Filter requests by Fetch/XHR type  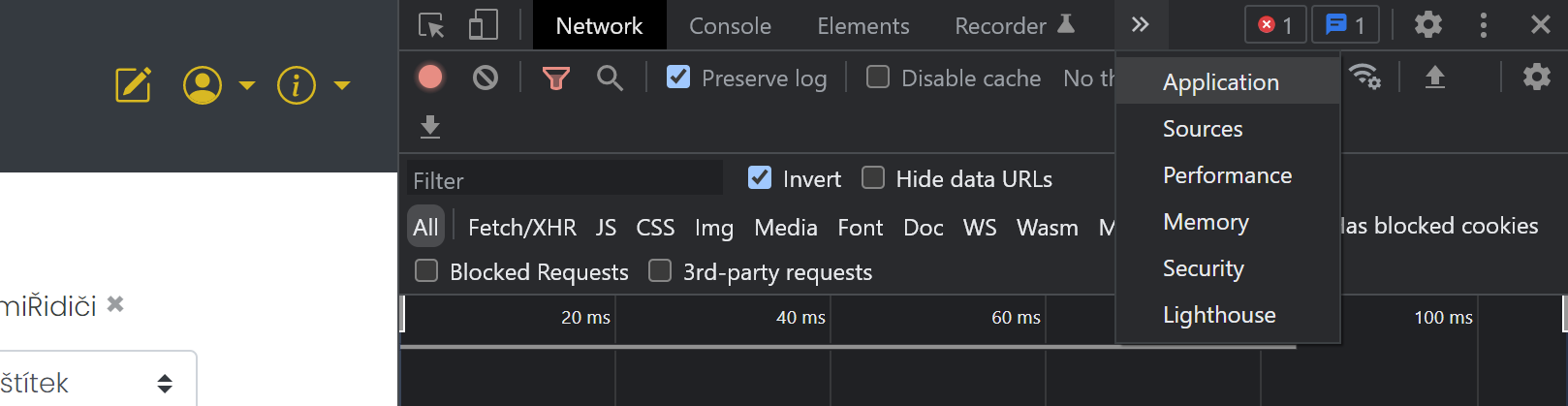521,228
